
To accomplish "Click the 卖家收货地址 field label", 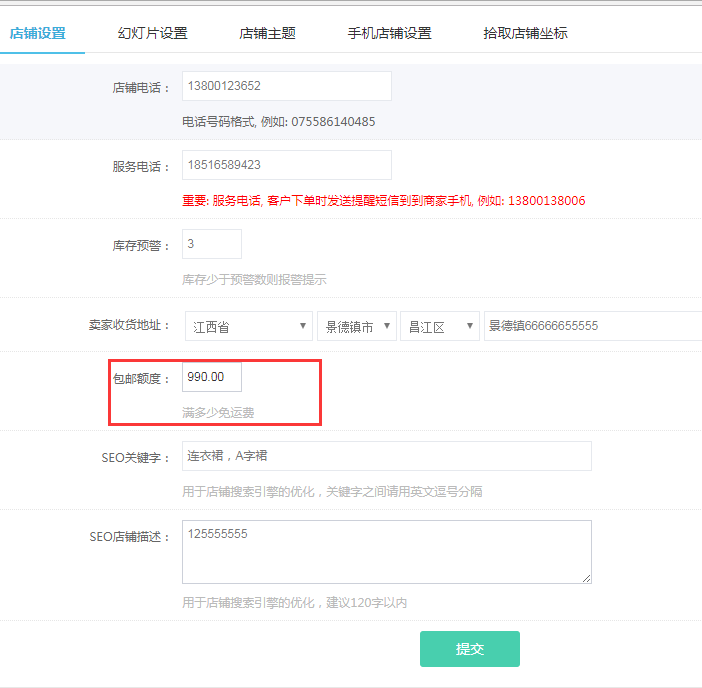I will [129, 326].
